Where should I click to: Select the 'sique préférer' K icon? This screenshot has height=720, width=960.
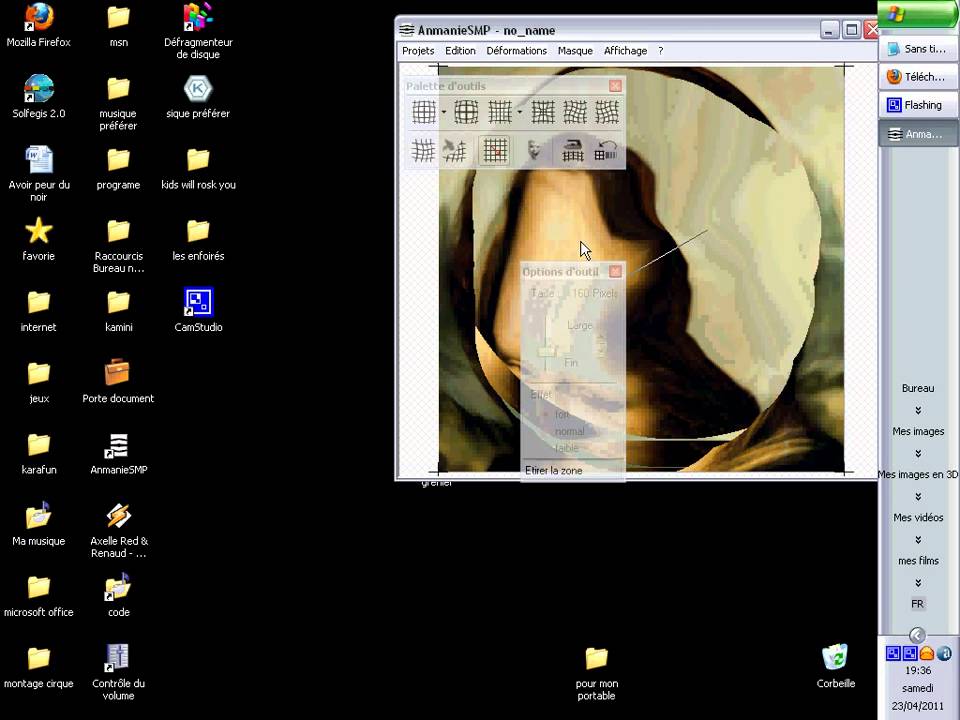(x=198, y=96)
